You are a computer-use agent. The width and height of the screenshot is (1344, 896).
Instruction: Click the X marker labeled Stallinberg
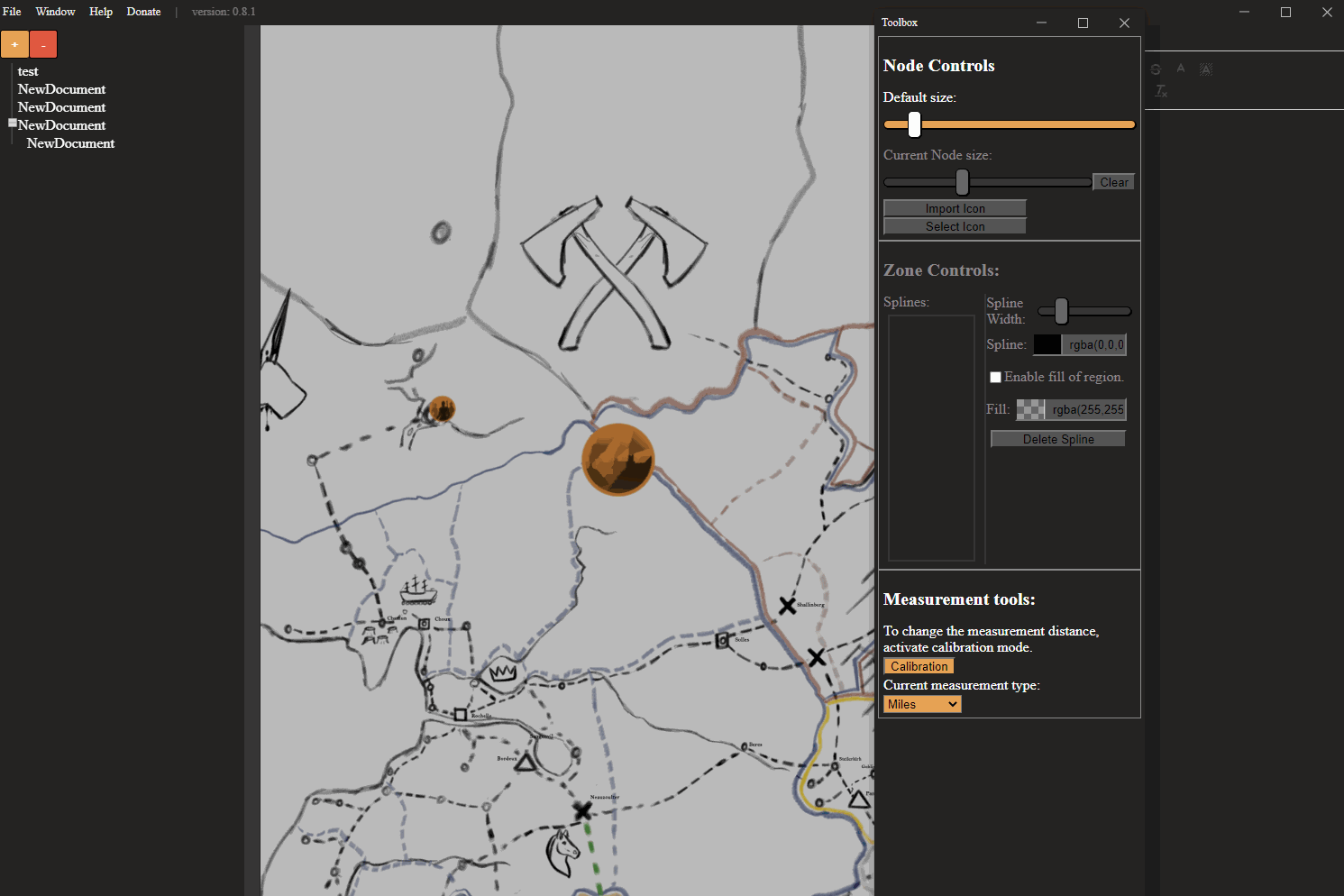(787, 606)
